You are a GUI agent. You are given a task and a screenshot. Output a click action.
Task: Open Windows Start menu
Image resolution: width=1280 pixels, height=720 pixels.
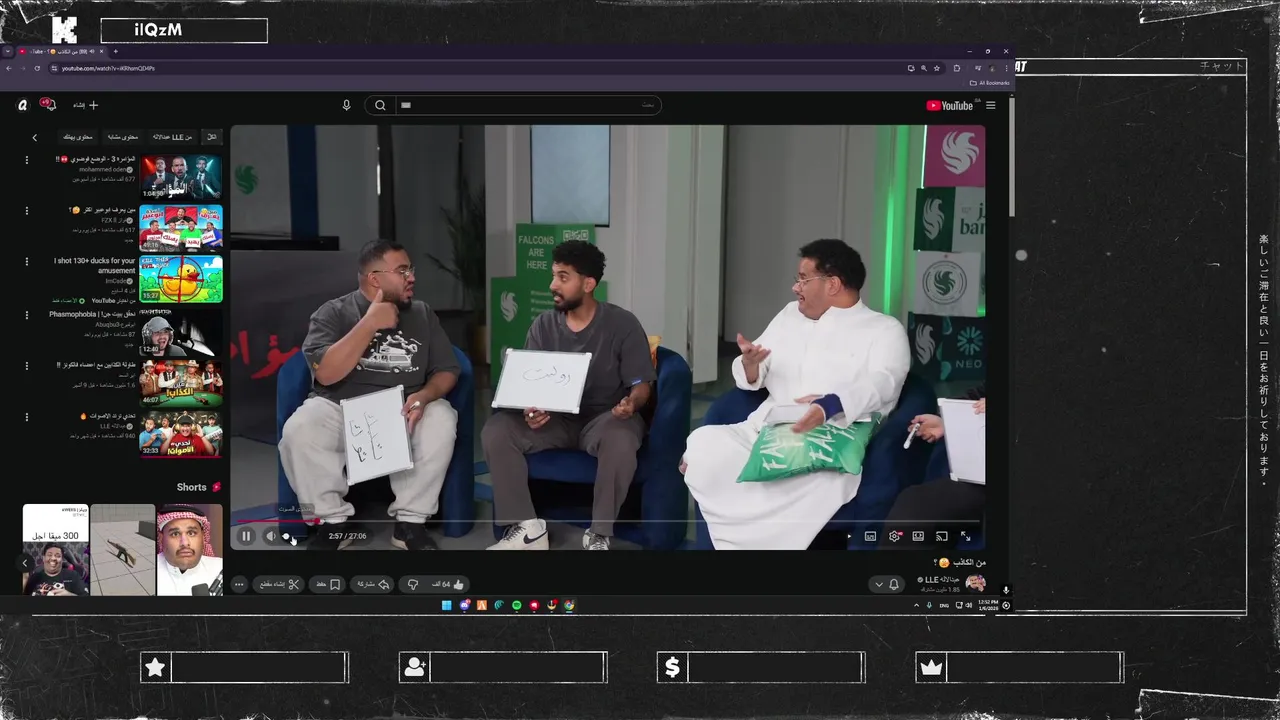coord(447,605)
